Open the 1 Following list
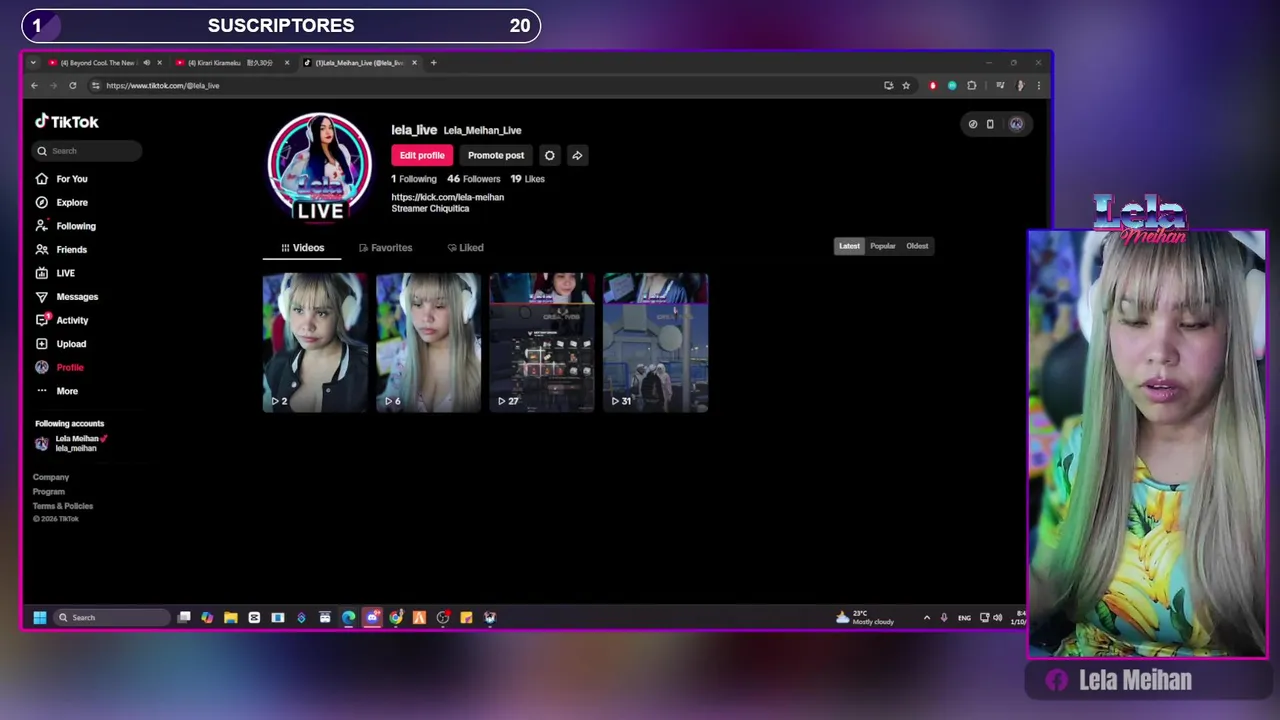The width and height of the screenshot is (1280, 720). pyautogui.click(x=414, y=179)
